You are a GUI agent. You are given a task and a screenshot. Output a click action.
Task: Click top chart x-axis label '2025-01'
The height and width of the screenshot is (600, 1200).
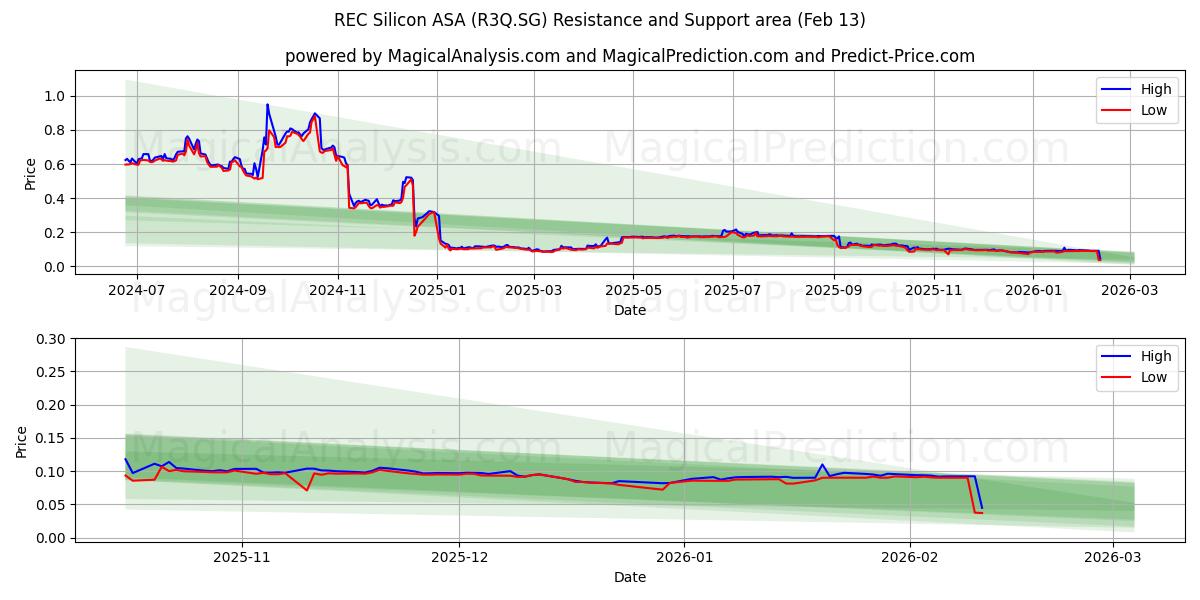coord(439,290)
